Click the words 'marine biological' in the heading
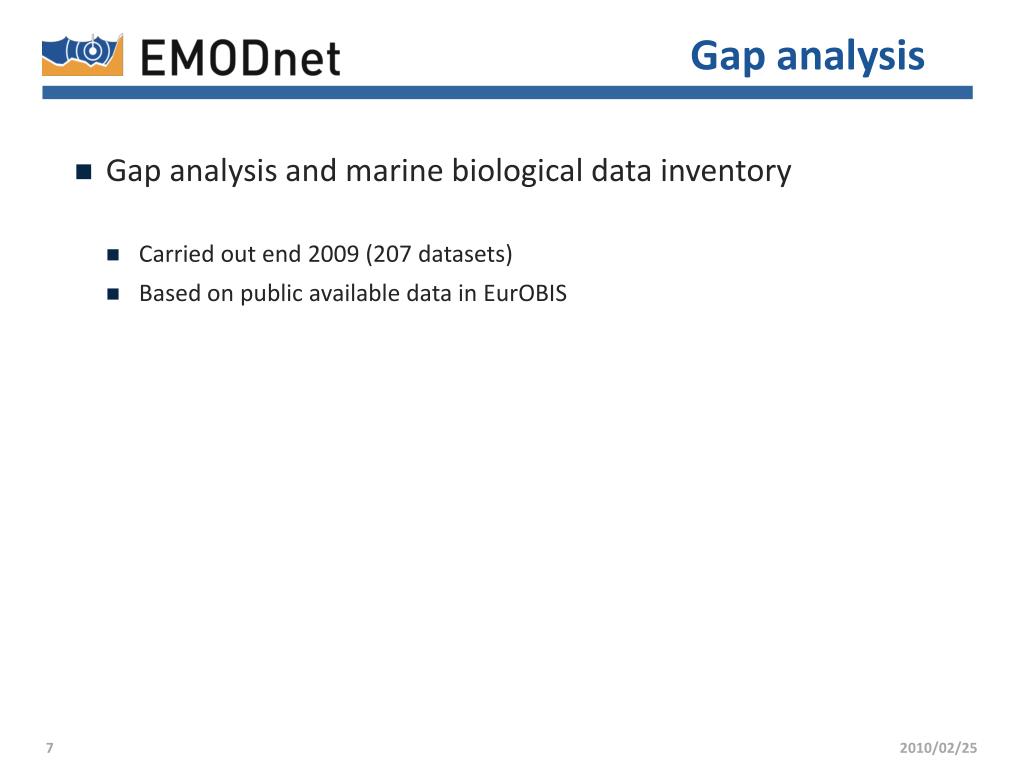The height and width of the screenshot is (768, 1024). click(x=464, y=172)
